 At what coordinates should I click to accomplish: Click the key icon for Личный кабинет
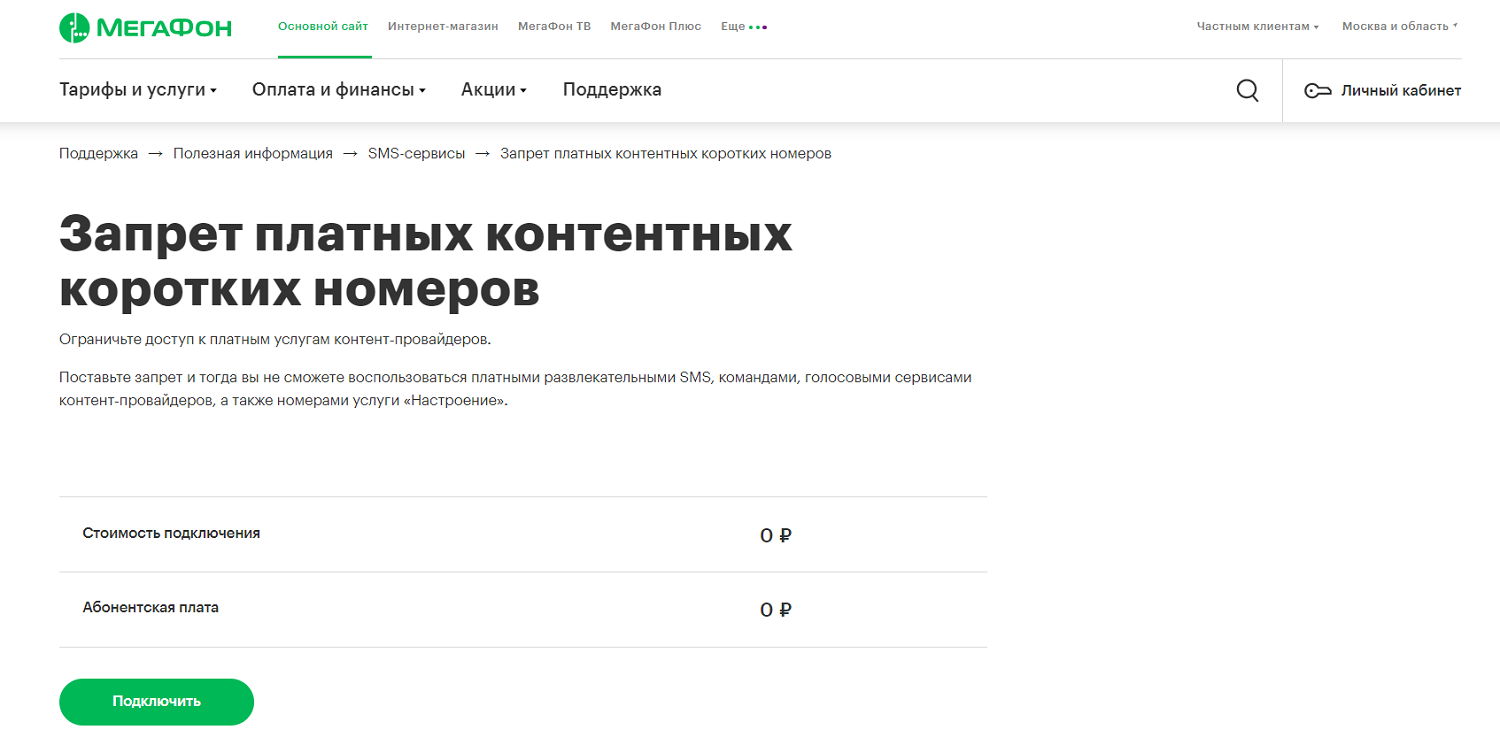(1317, 91)
